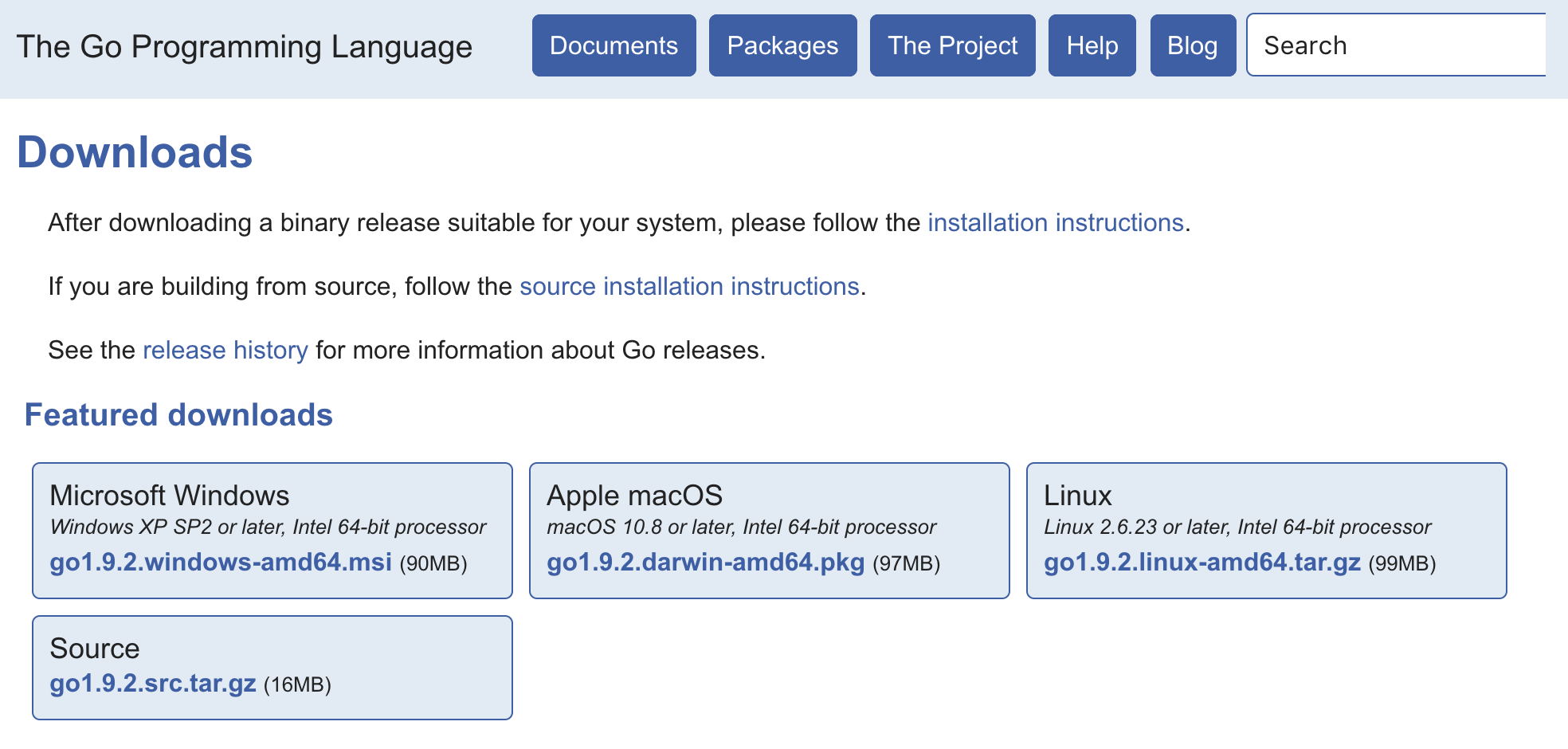The height and width of the screenshot is (749, 1568).
Task: Click the Windows XP SP2 requirement text
Action: (x=268, y=527)
